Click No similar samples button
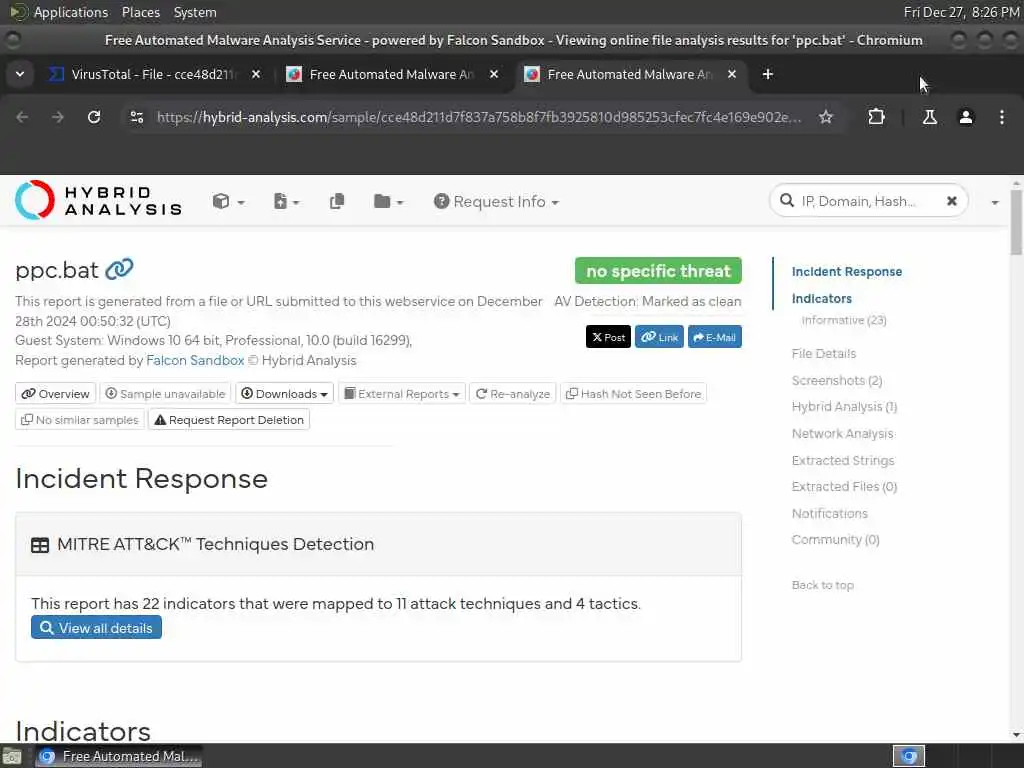The image size is (1024, 768). click(80, 420)
